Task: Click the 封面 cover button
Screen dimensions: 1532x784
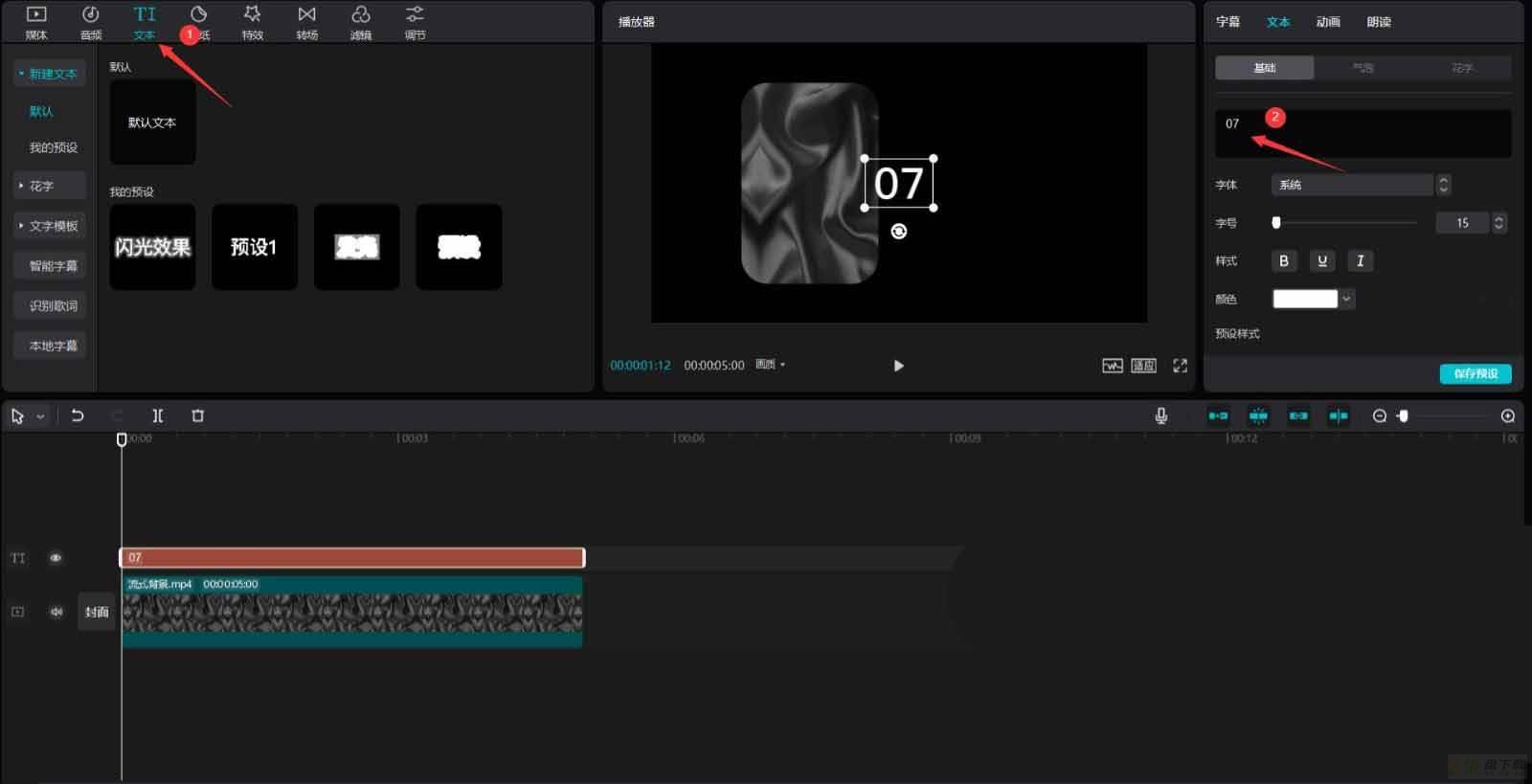Action: click(97, 612)
